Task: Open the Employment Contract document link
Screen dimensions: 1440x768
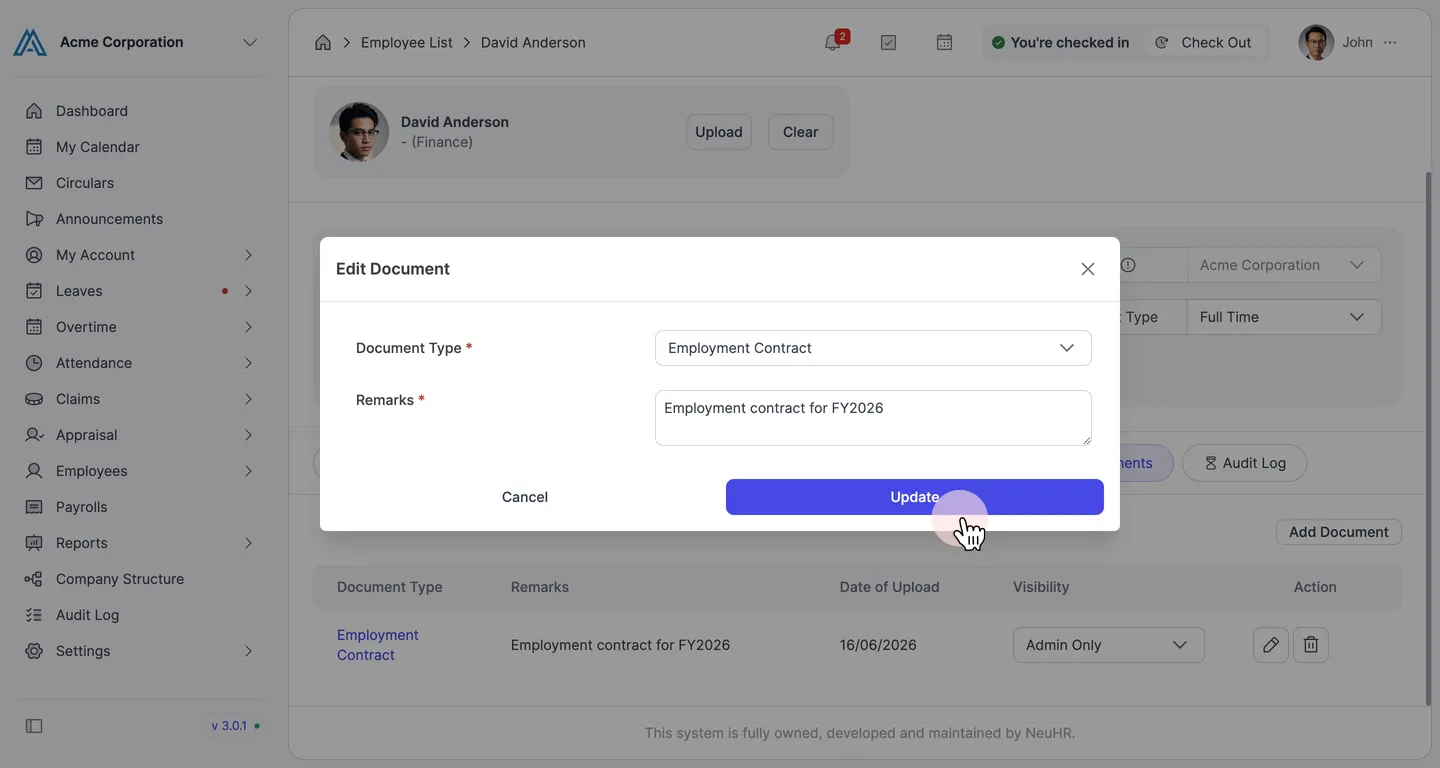Action: (377, 645)
